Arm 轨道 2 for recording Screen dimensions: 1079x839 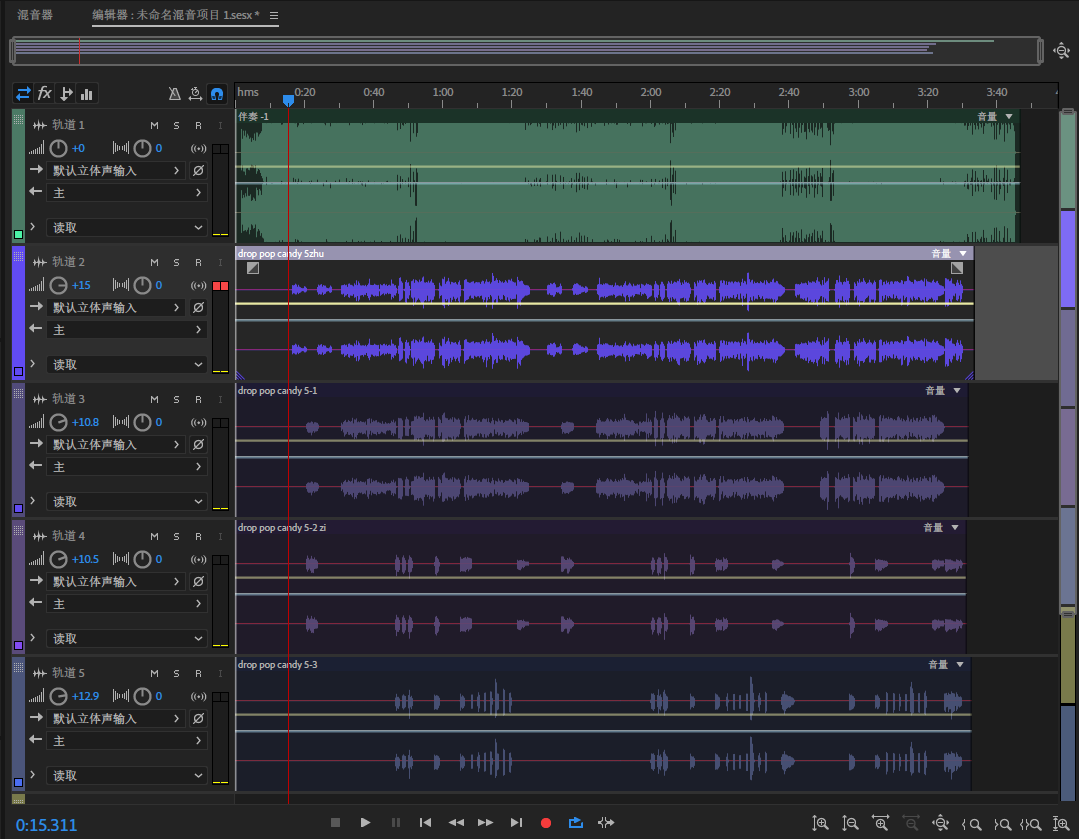(198, 262)
